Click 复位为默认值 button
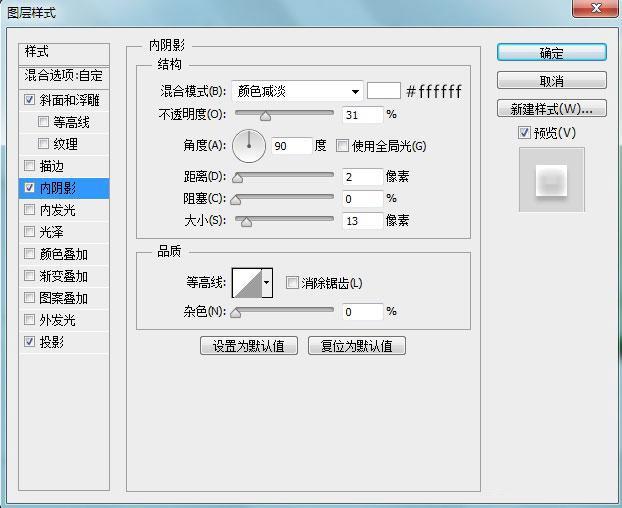 pyautogui.click(x=357, y=346)
